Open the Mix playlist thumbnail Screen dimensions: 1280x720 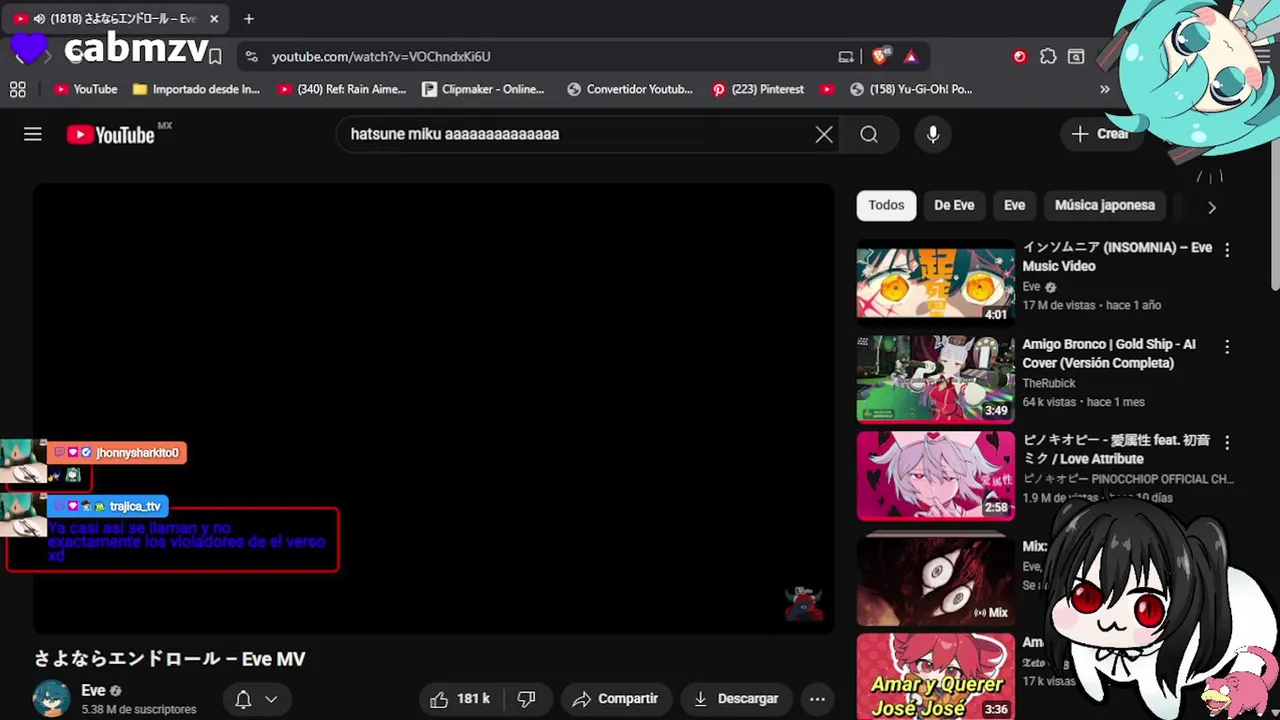[x=936, y=580]
